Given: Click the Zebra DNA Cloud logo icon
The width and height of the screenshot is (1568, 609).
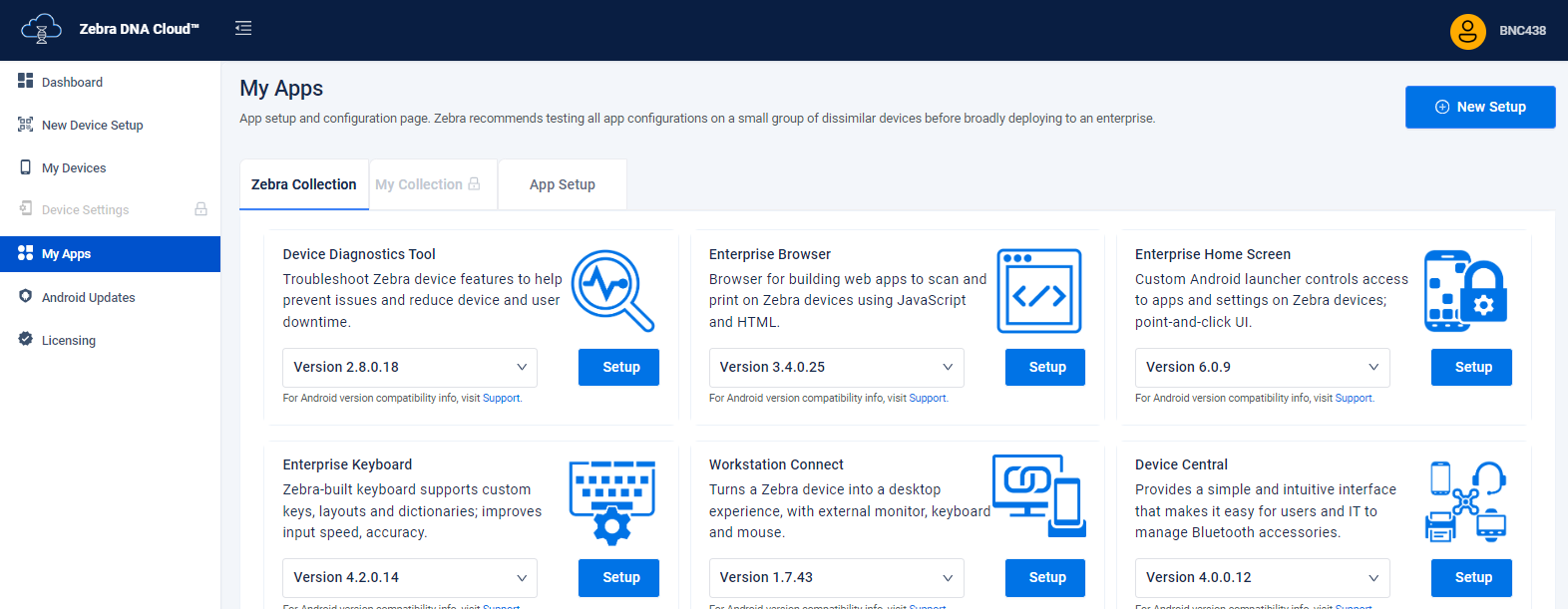Looking at the screenshot, I should (41, 29).
